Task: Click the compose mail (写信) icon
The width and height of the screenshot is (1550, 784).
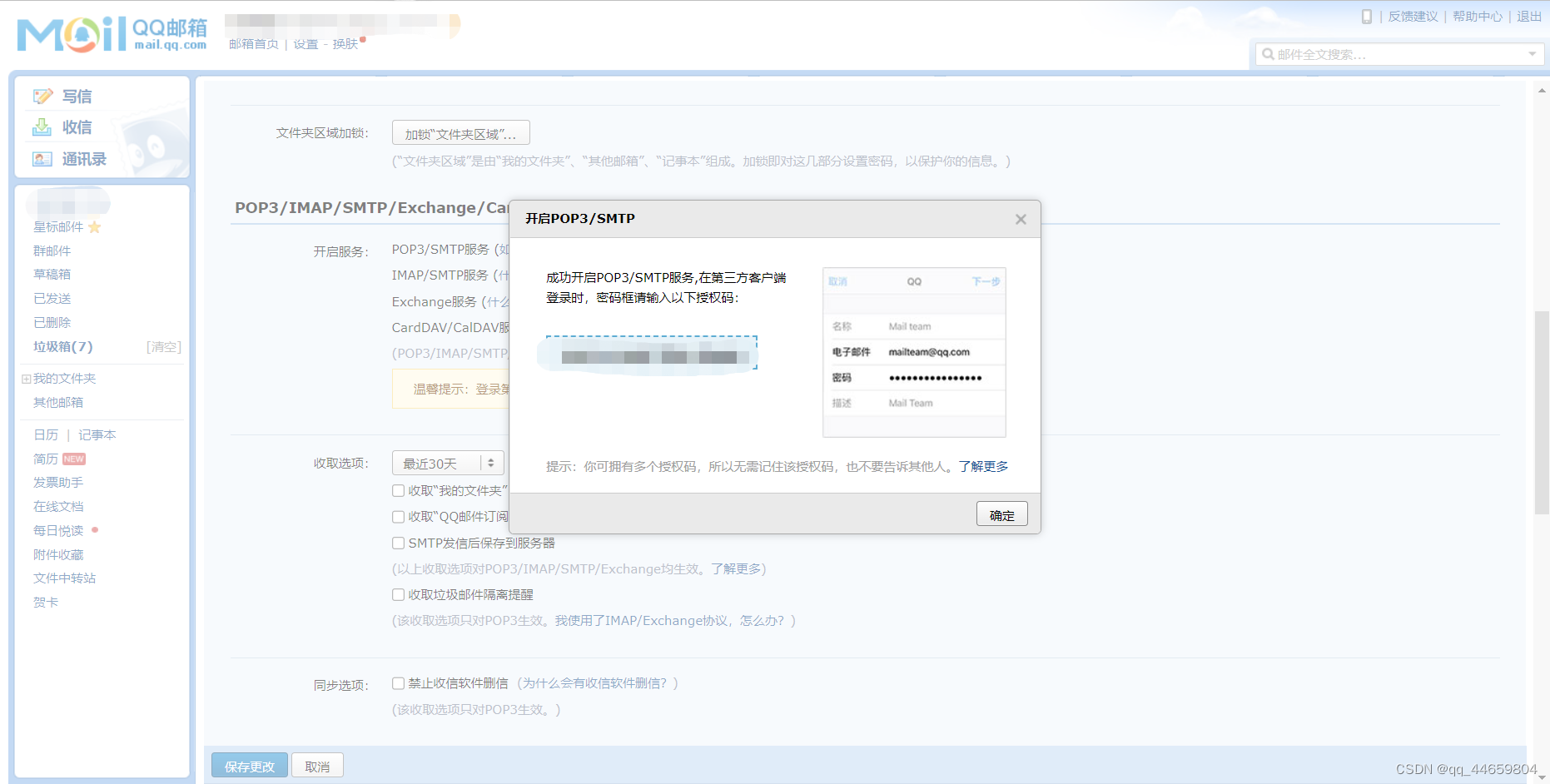Action: click(x=42, y=97)
